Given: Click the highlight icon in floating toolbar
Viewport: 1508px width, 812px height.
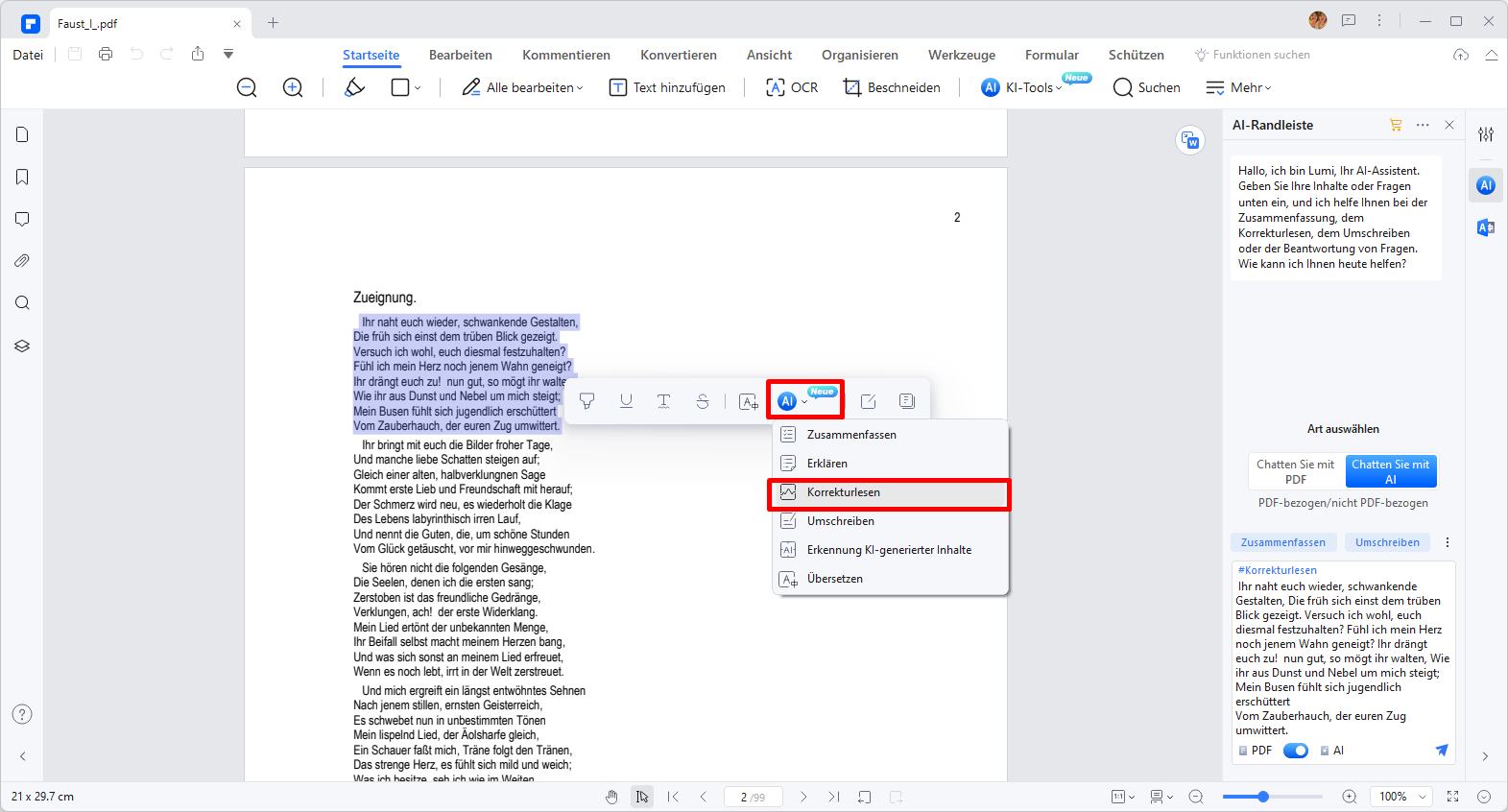Looking at the screenshot, I should 586,401.
